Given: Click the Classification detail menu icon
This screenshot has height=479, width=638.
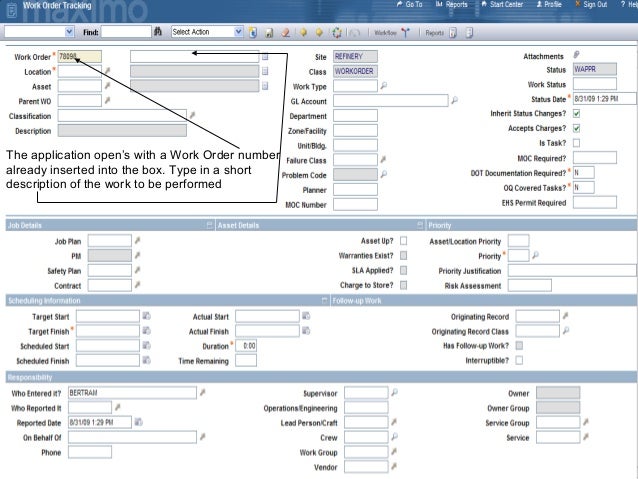Looking at the screenshot, I should click(x=192, y=116).
